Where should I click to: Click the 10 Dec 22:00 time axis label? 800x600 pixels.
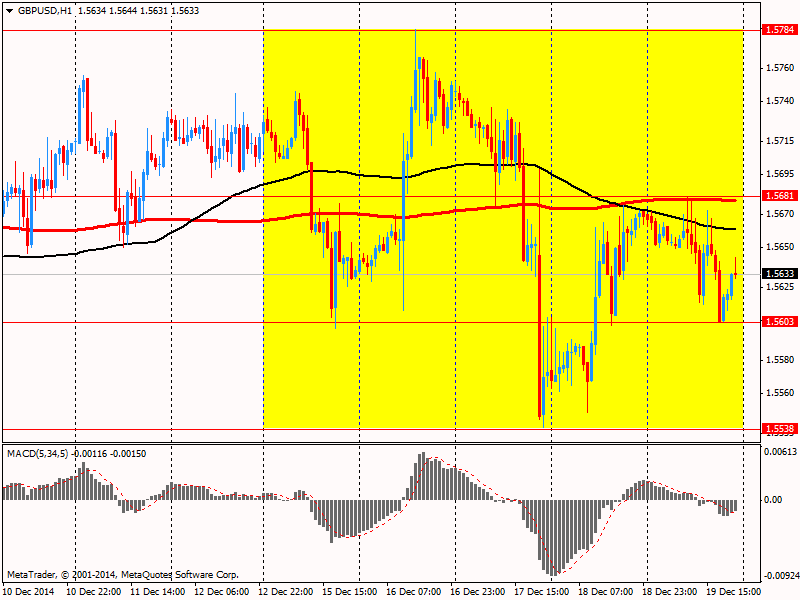(x=94, y=592)
